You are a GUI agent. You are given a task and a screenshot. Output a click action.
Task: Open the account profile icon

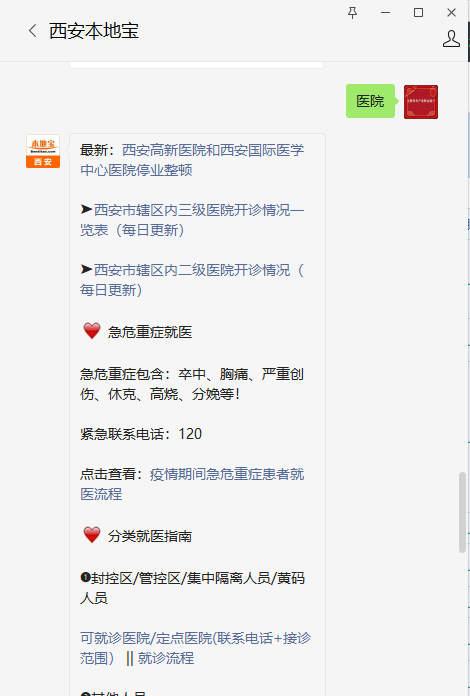pos(451,39)
